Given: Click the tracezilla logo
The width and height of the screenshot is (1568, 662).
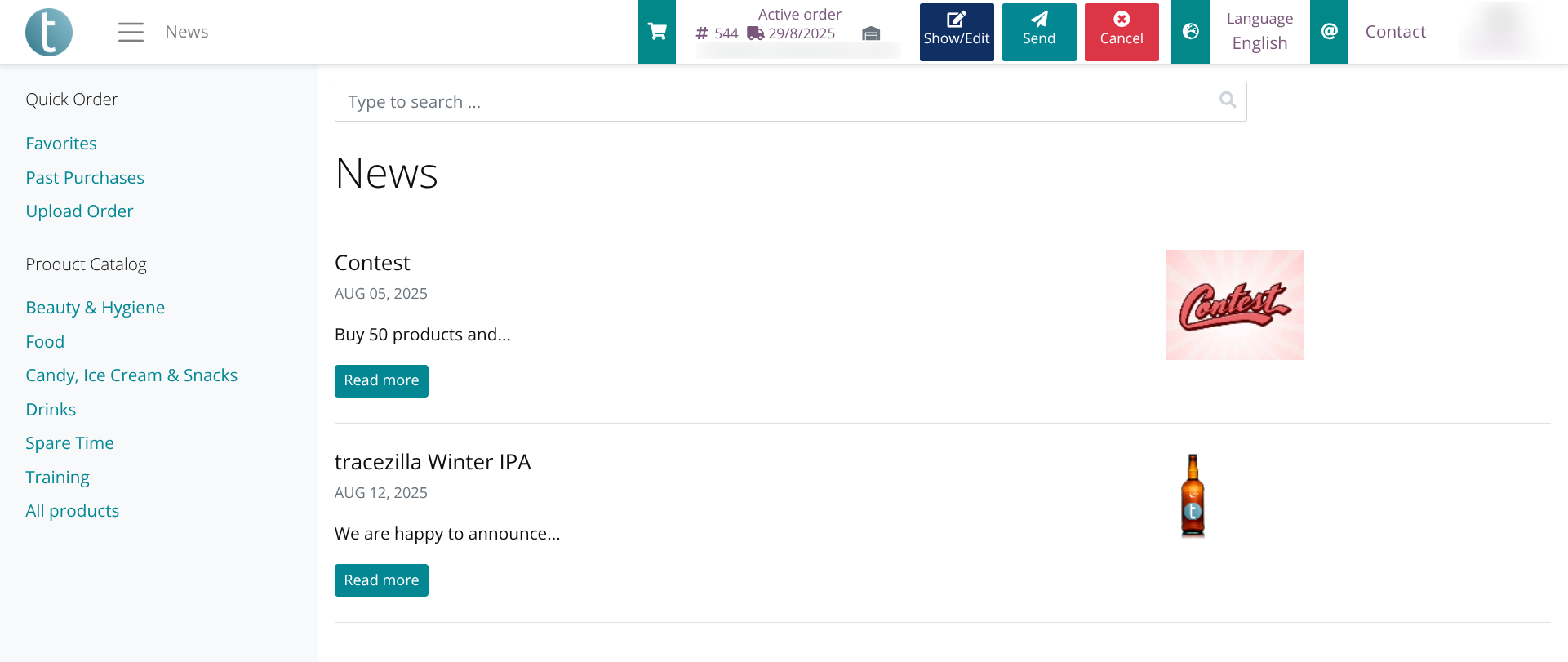Looking at the screenshot, I should click(x=49, y=32).
